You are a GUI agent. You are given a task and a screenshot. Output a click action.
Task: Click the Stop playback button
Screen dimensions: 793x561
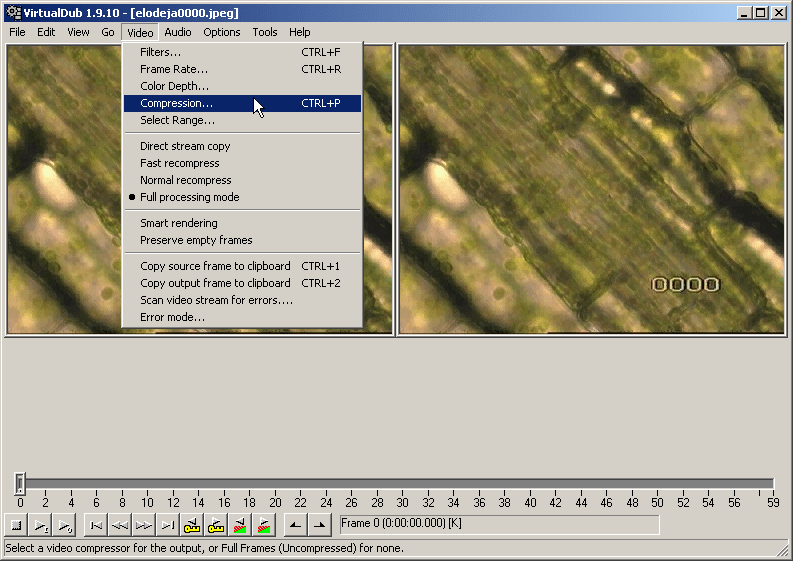click(16, 526)
